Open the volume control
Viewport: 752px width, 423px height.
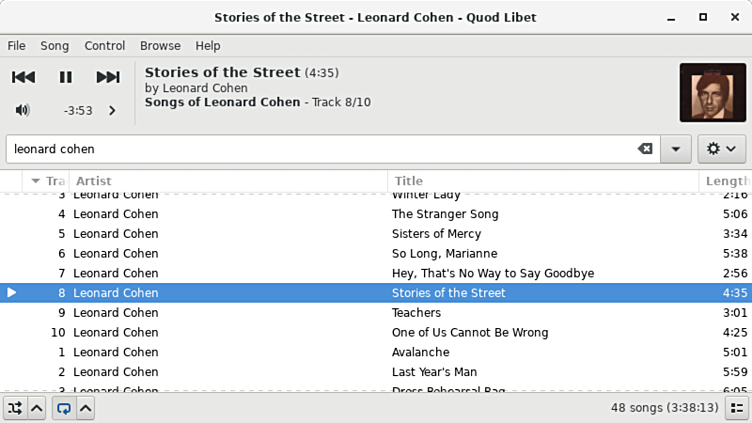[23, 110]
